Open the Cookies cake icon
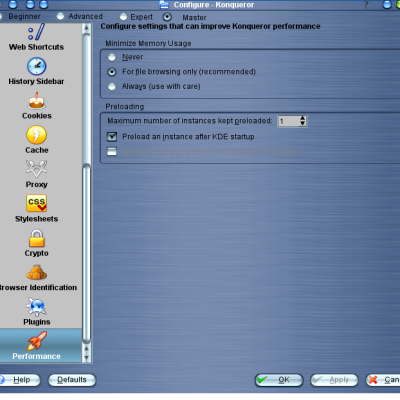This screenshot has width=400, height=400. click(x=36, y=101)
